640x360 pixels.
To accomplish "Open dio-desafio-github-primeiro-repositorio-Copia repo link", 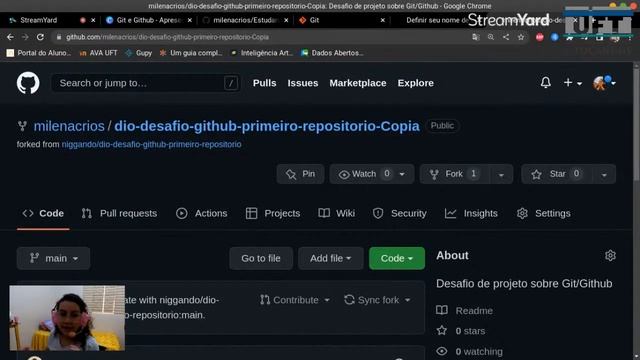I will pos(267,126).
